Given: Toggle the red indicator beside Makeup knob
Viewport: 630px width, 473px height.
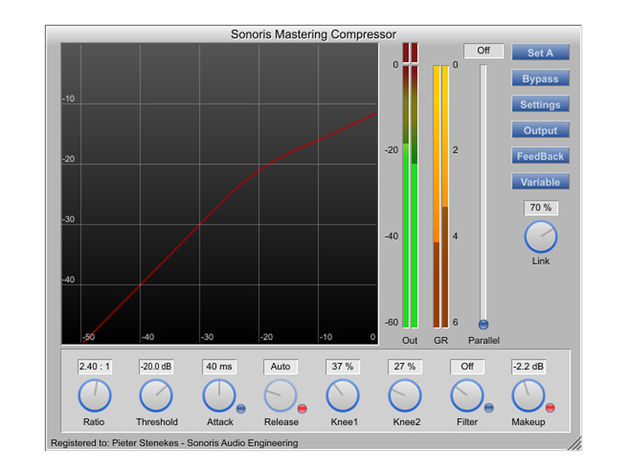Looking at the screenshot, I should 550,408.
